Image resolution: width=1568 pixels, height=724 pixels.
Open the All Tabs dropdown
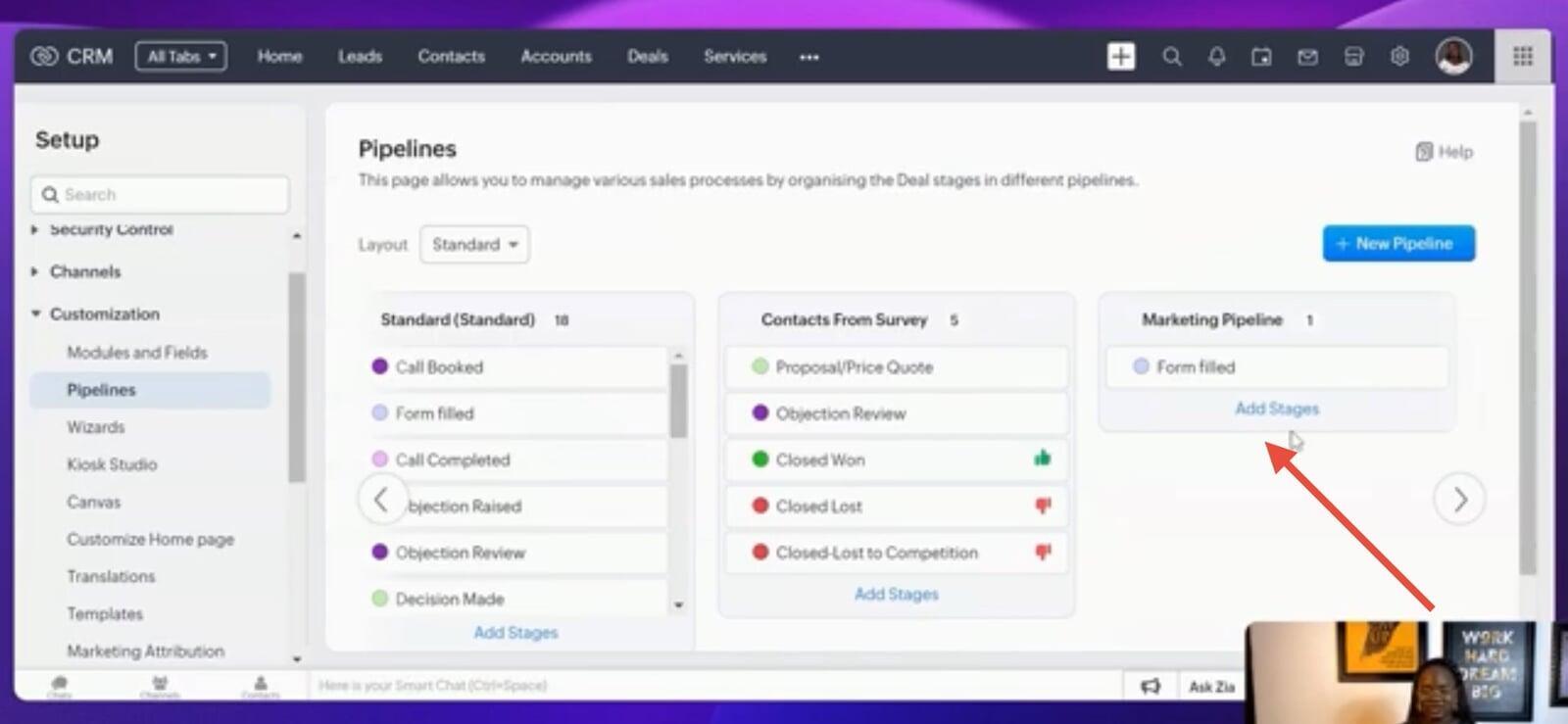181,57
